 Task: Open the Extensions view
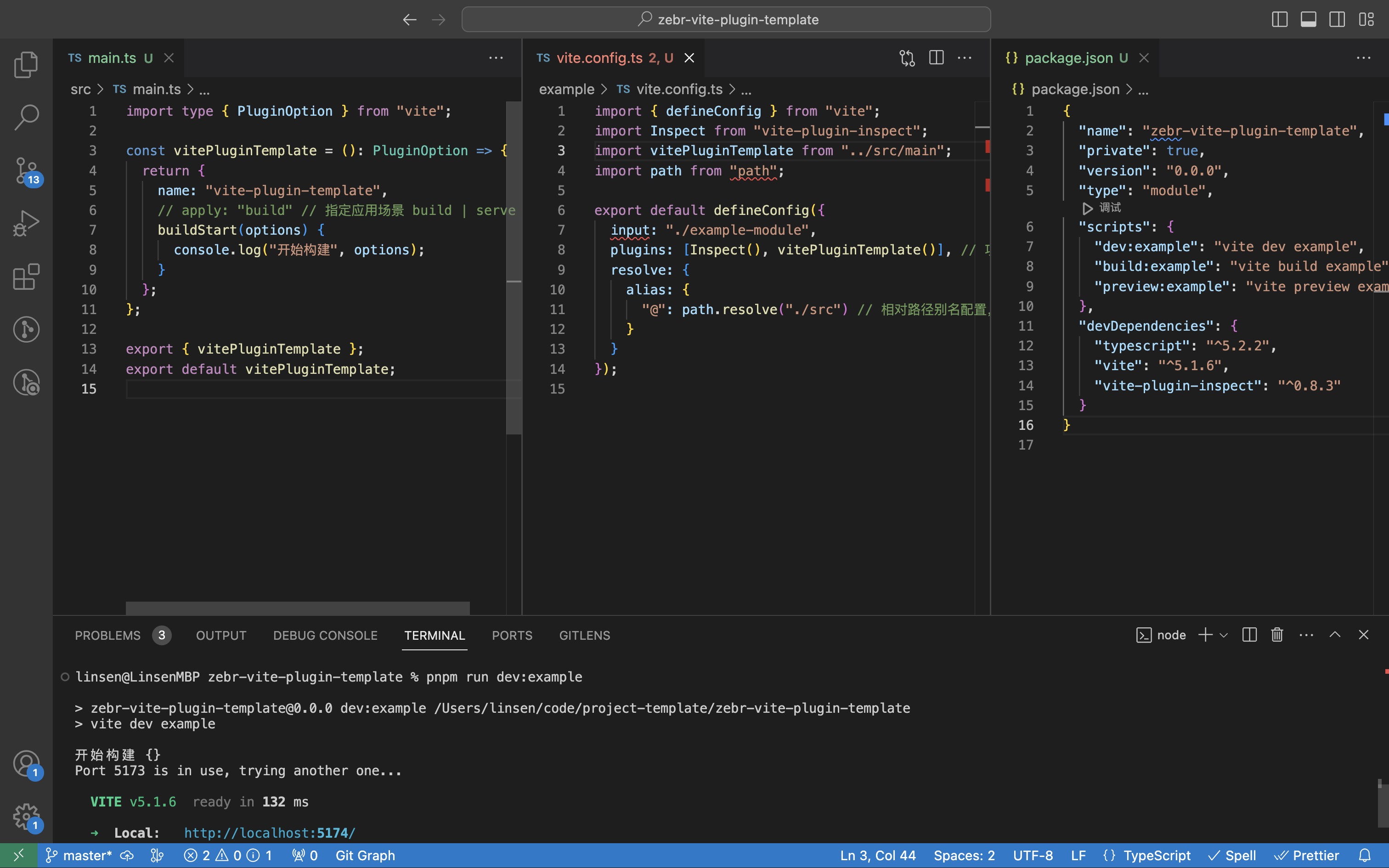pyautogui.click(x=26, y=276)
